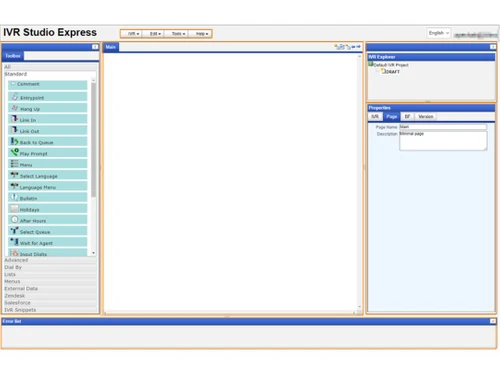Open the English language dropdown
This screenshot has height=375, width=500.
439,33
